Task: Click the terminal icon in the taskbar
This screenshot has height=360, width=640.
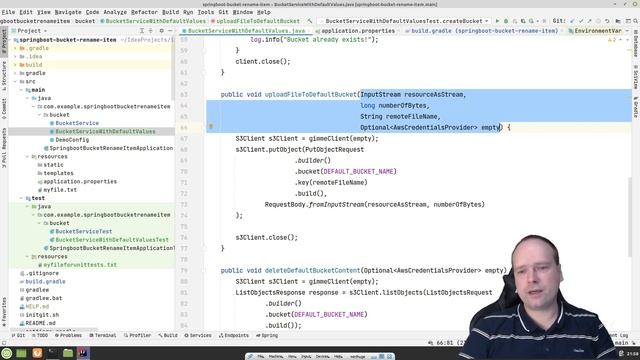Action: pyautogui.click(x=53, y=353)
